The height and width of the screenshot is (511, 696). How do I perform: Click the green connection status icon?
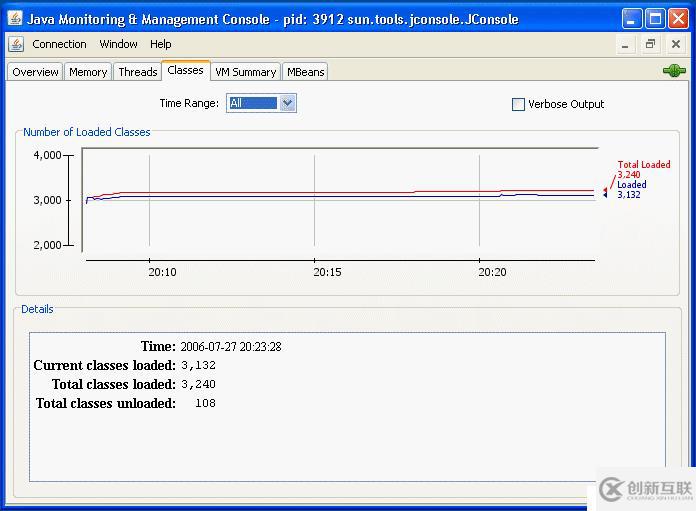(674, 71)
